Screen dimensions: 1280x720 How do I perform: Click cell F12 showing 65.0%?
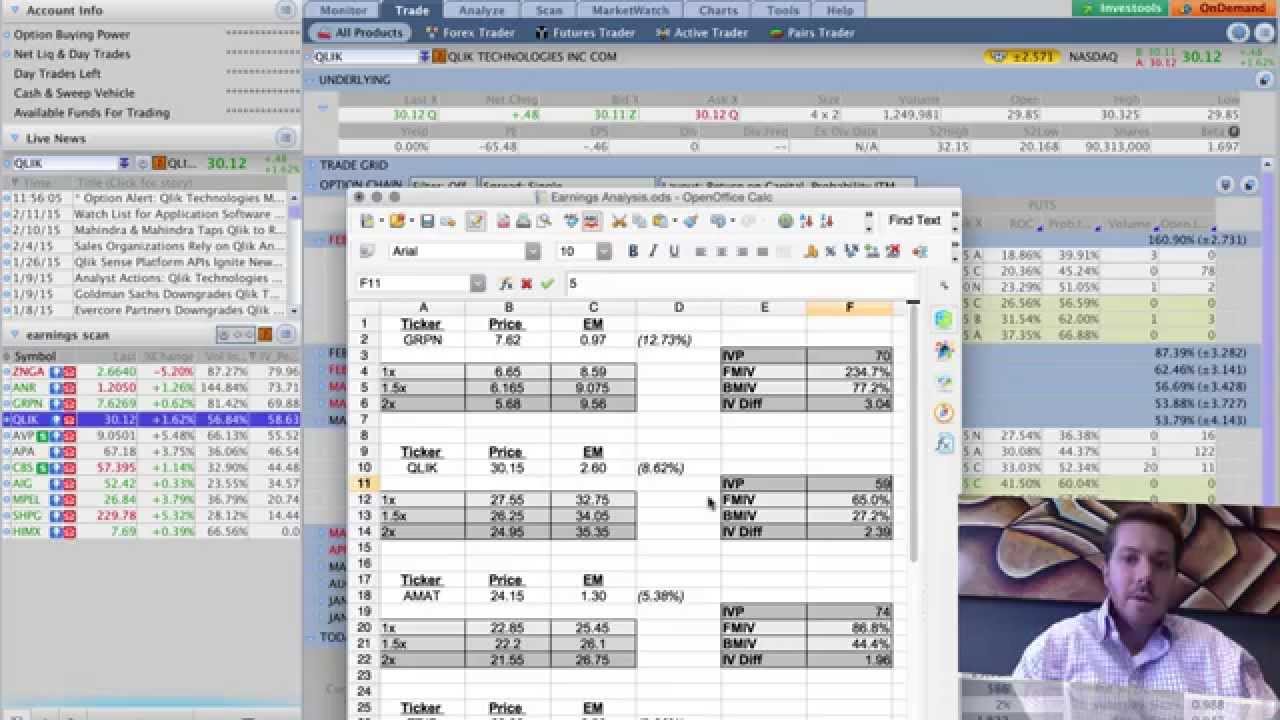coord(849,500)
